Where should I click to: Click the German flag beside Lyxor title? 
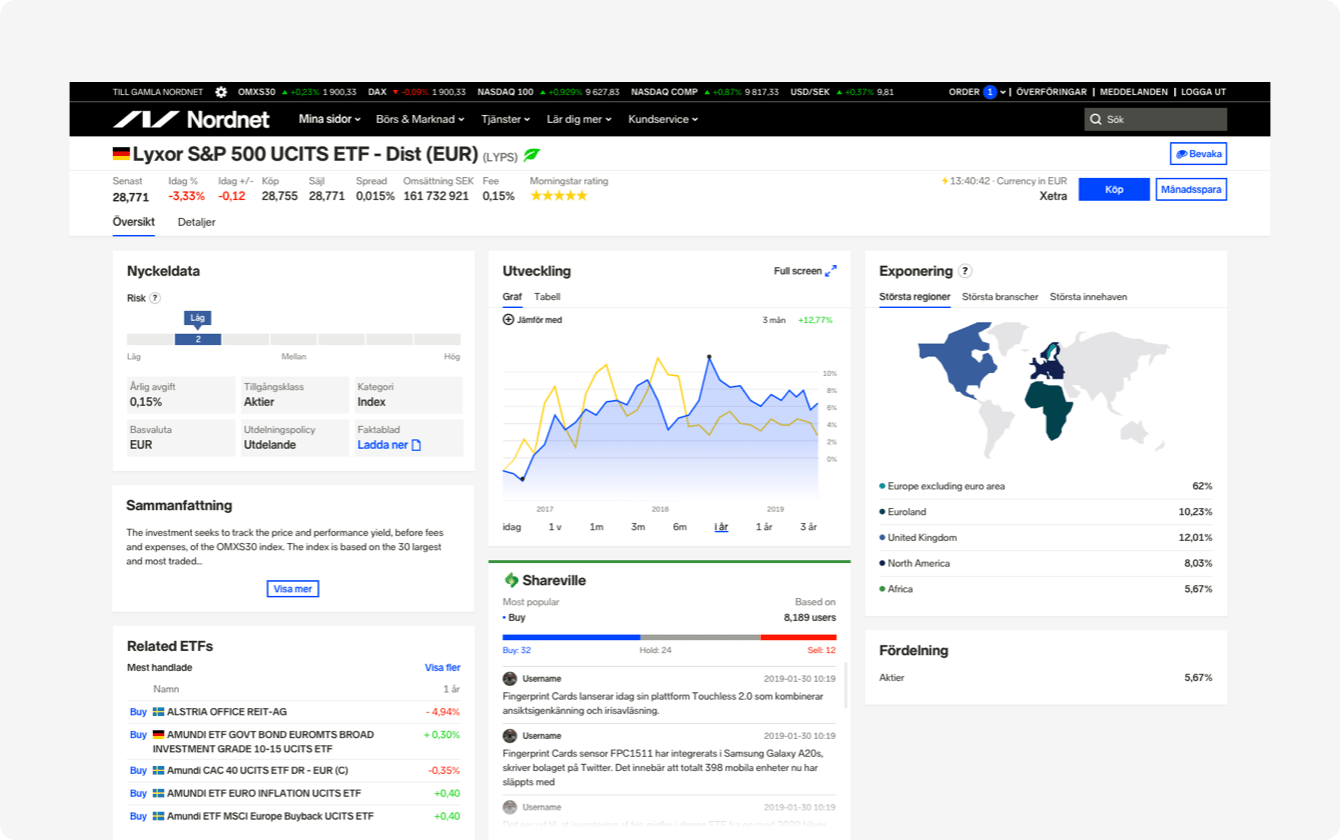coord(121,154)
